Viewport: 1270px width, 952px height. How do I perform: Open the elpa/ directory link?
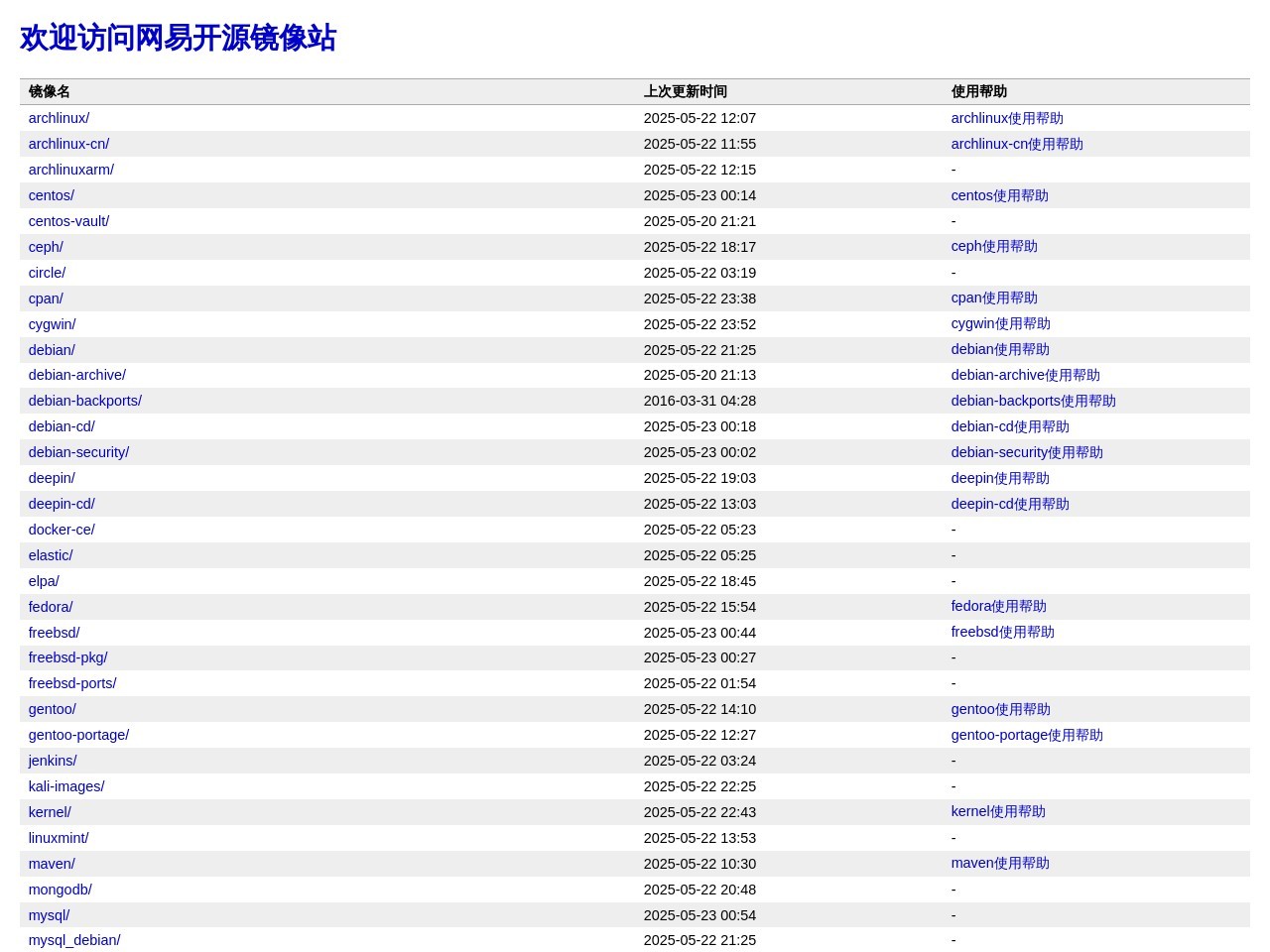[44, 581]
